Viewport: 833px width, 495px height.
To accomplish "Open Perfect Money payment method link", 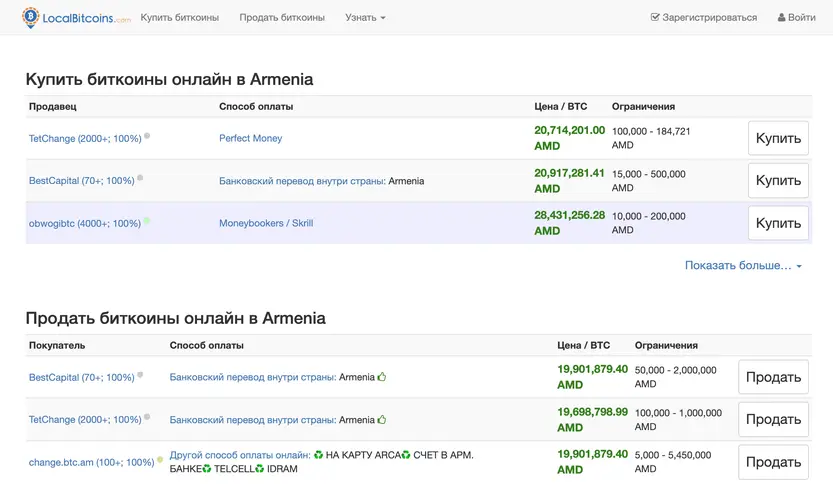I will (x=251, y=138).
